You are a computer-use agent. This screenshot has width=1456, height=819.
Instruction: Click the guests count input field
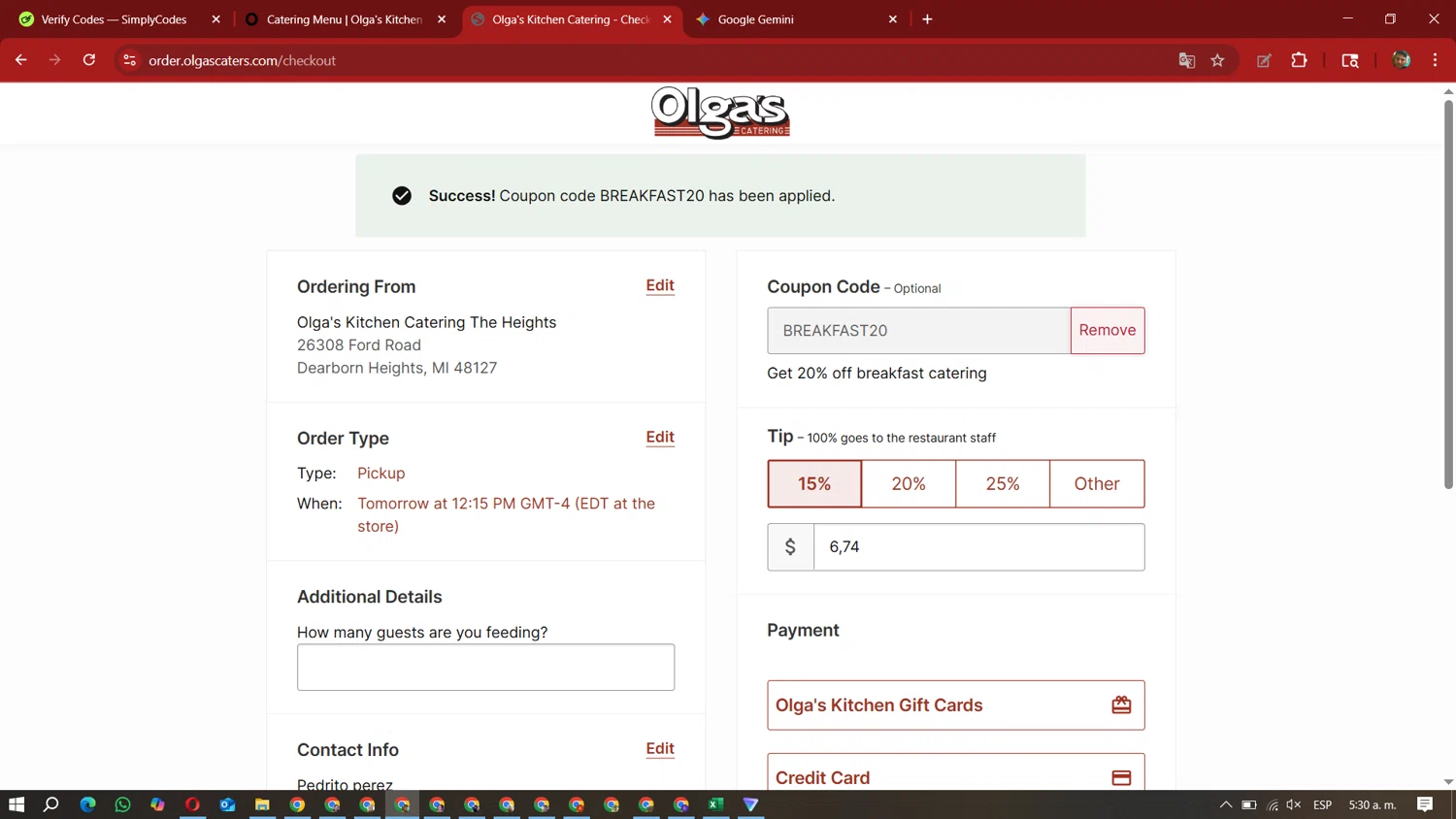(x=485, y=668)
